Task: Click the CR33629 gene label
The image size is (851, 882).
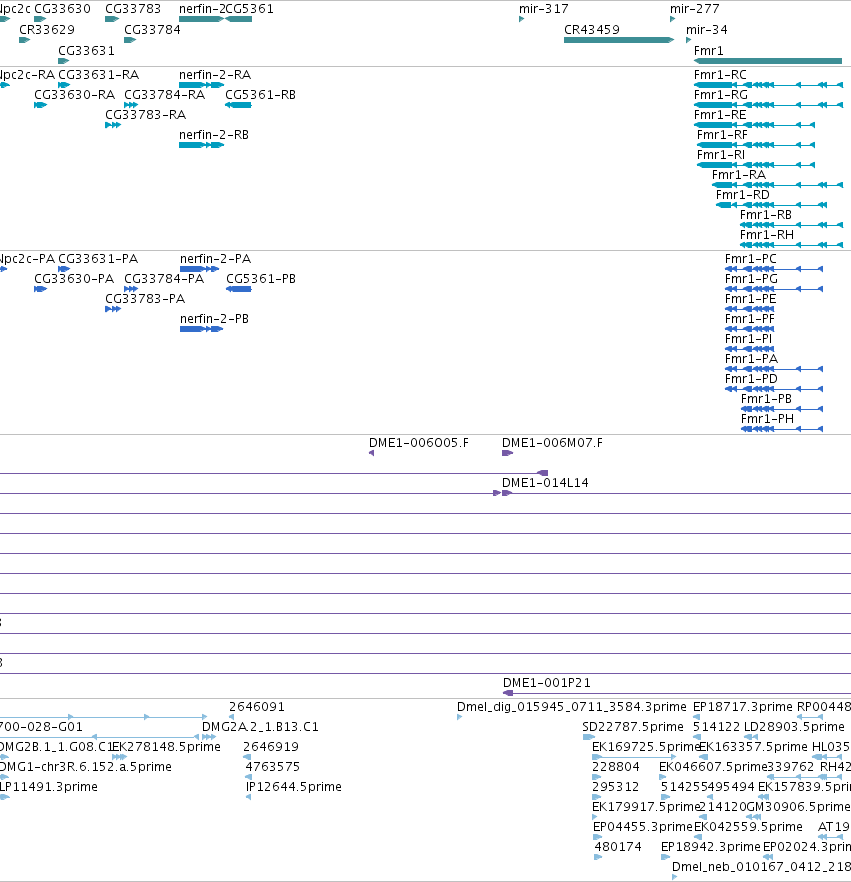Action: [x=47, y=30]
